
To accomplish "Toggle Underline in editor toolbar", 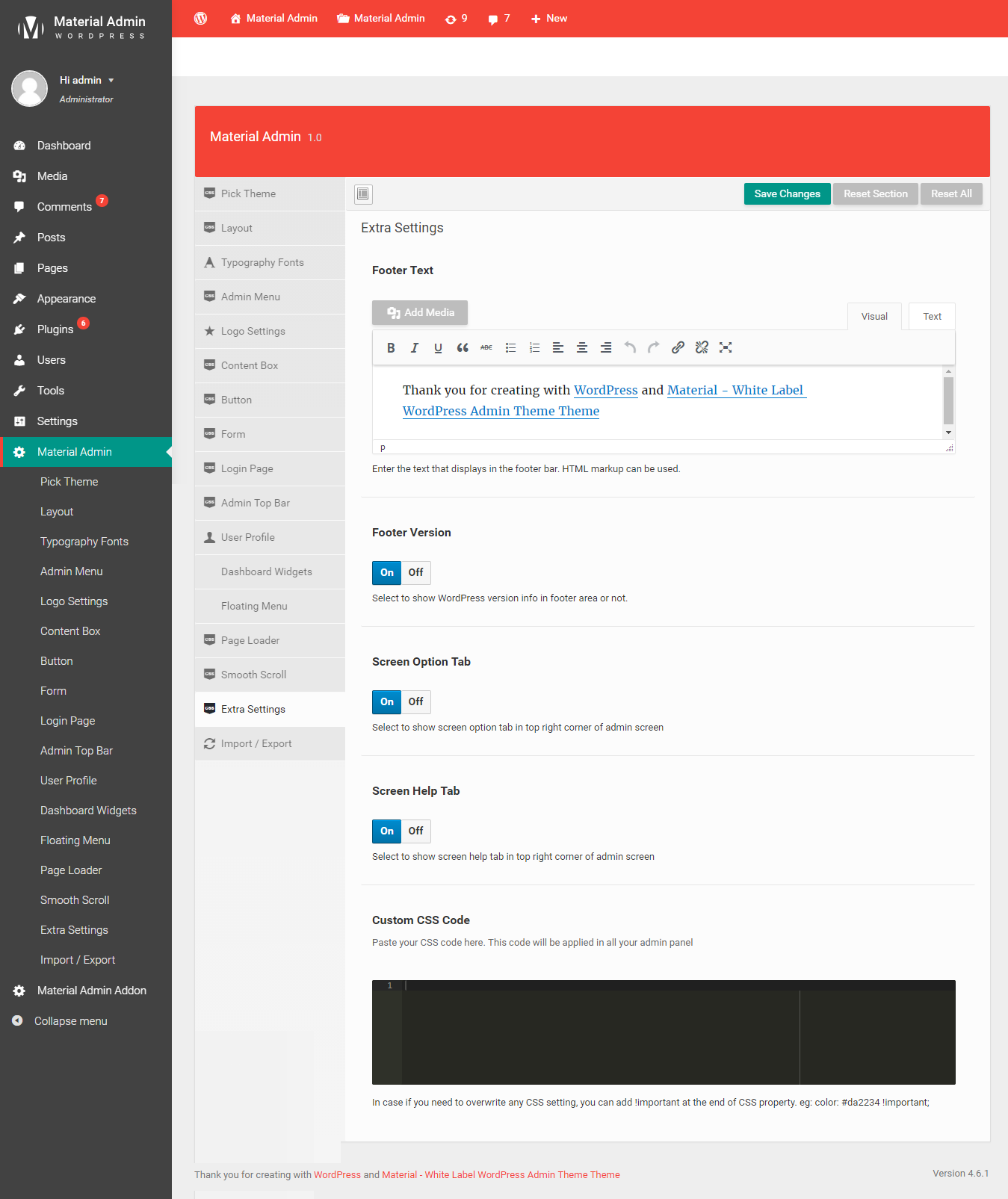I will [x=439, y=347].
